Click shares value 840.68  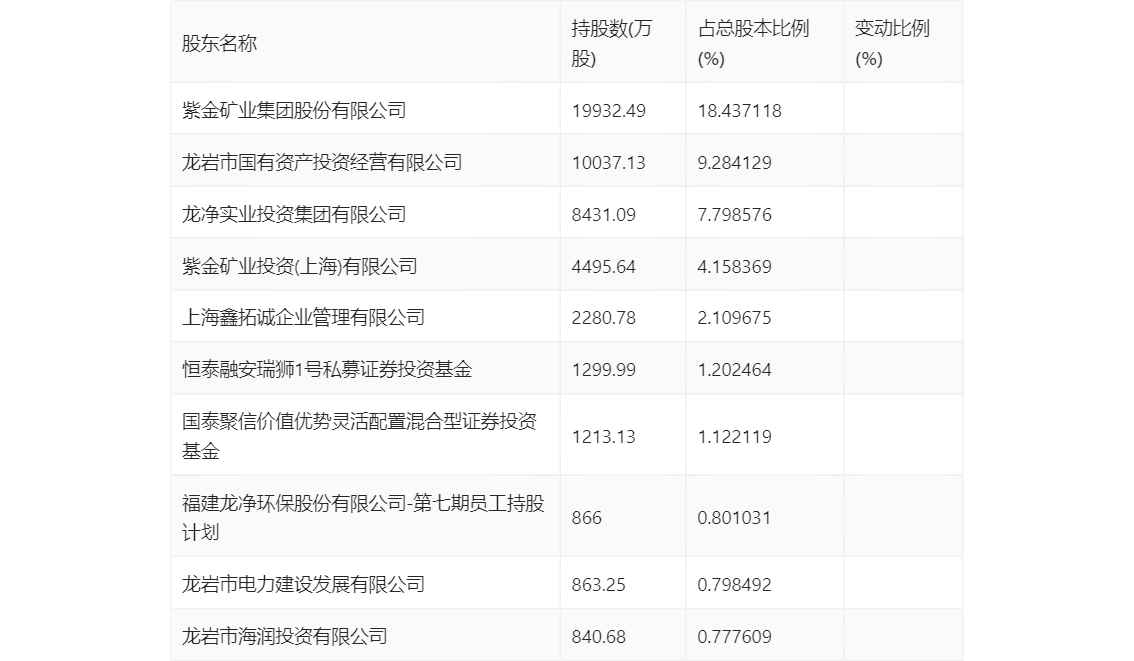(x=598, y=636)
